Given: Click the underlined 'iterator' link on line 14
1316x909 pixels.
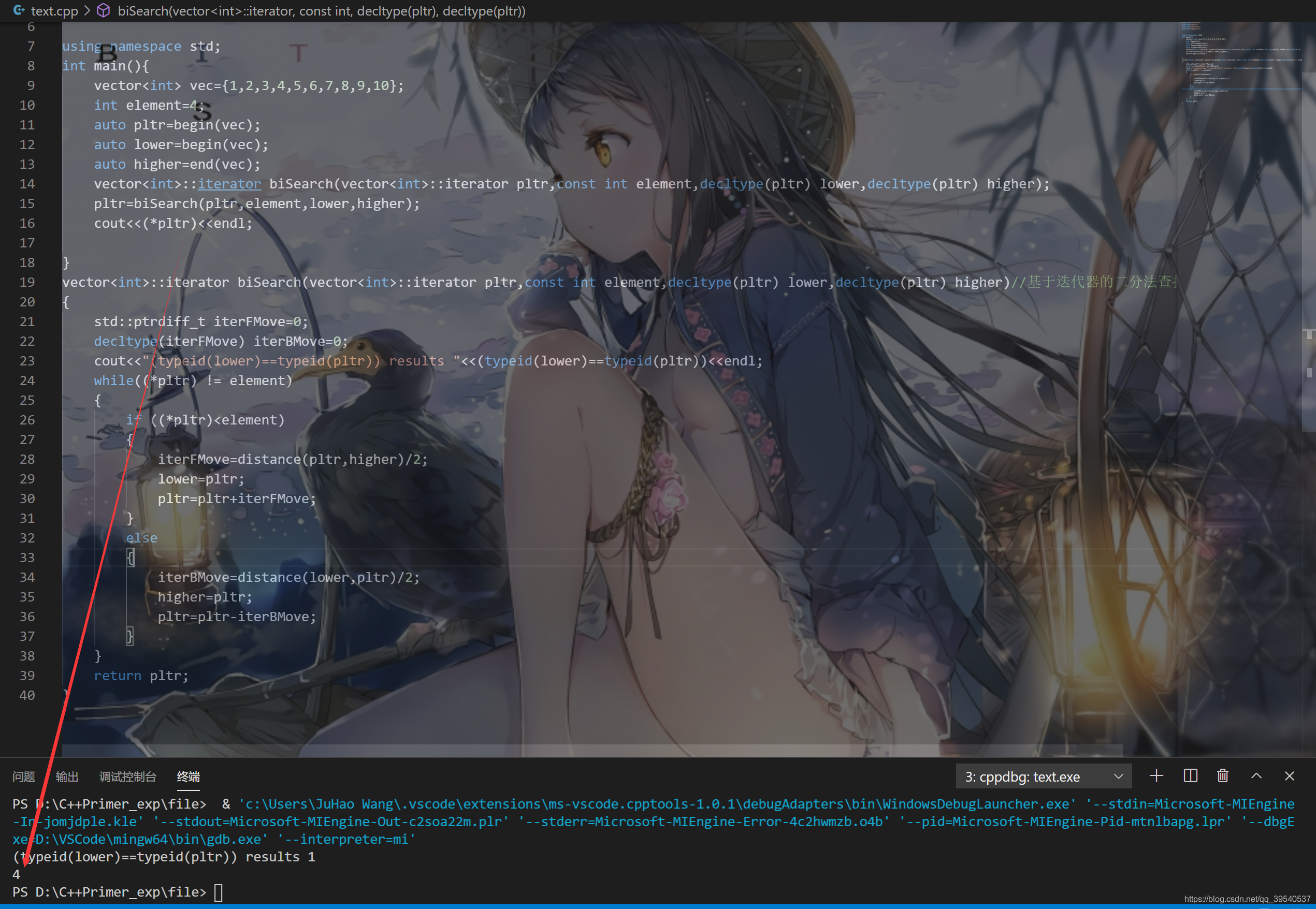Looking at the screenshot, I should point(229,184).
